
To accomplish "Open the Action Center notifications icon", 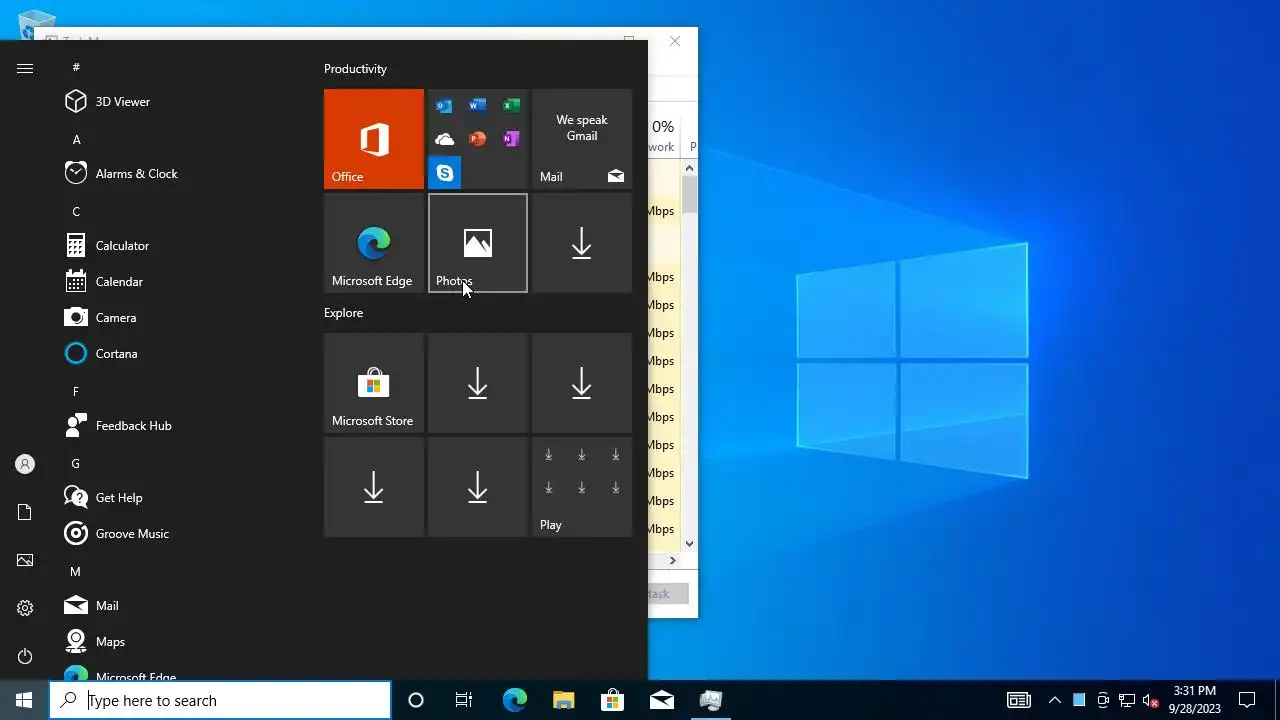I will pyautogui.click(x=1247, y=700).
